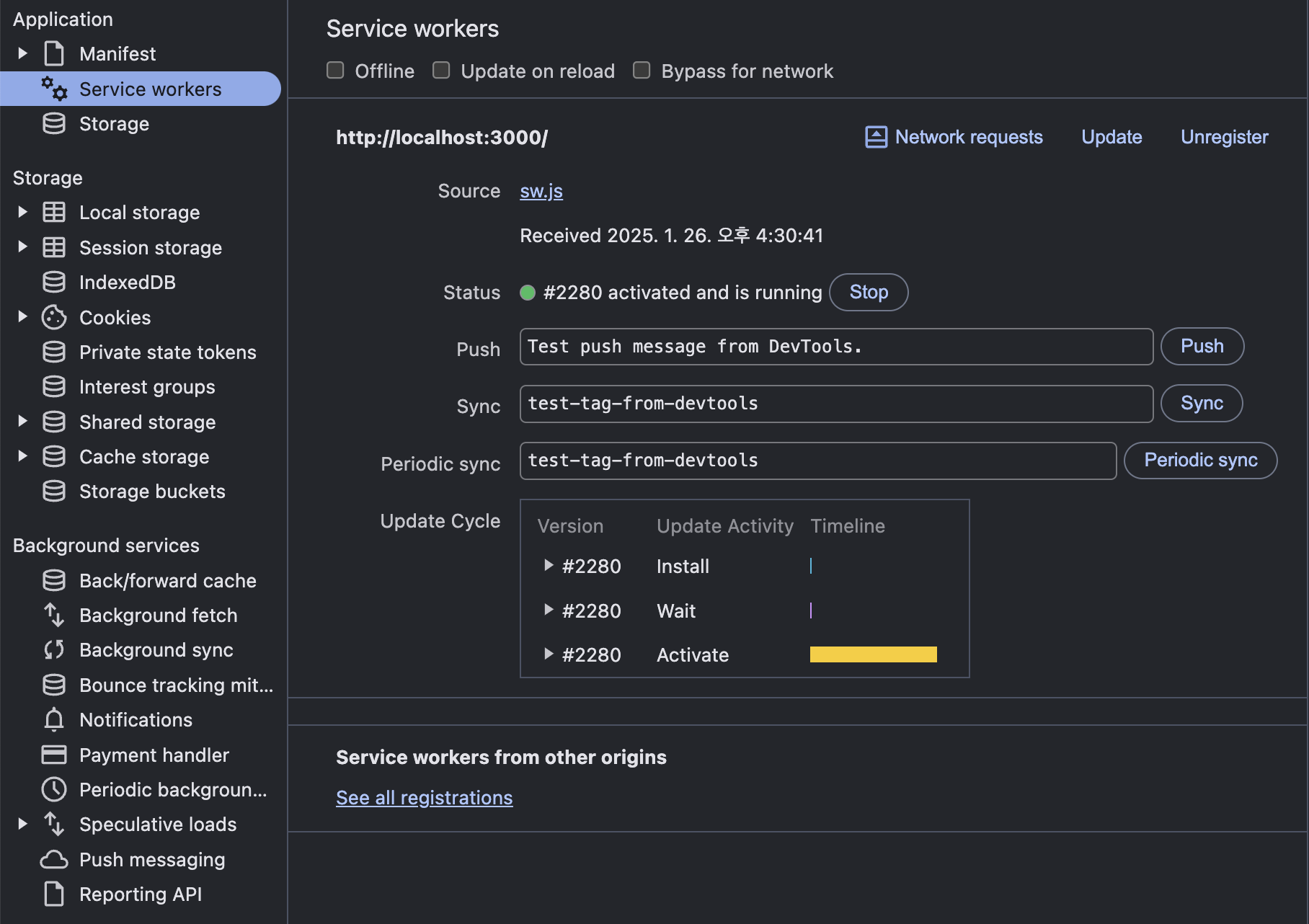Screen dimensions: 1309x924
Task: Click the IndexedDB database icon
Action: (54, 282)
